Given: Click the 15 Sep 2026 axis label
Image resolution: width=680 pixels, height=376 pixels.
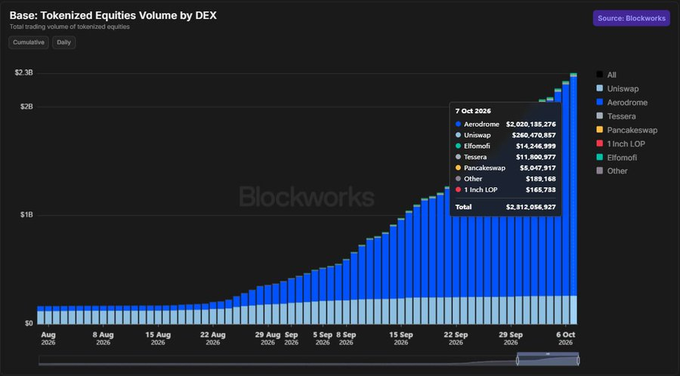Looking at the screenshot, I should [401, 338].
